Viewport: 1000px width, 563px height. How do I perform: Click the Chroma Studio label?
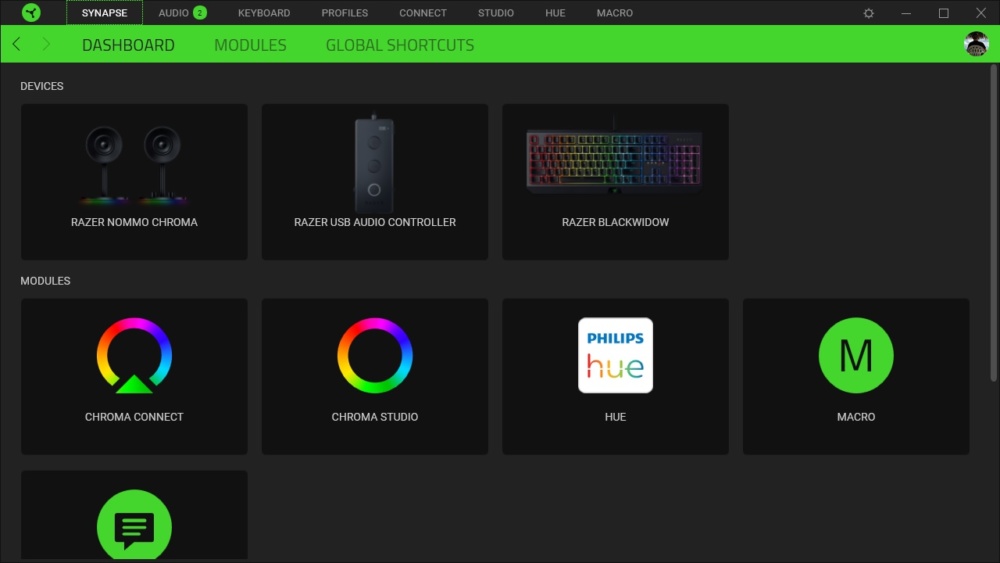[x=375, y=416]
